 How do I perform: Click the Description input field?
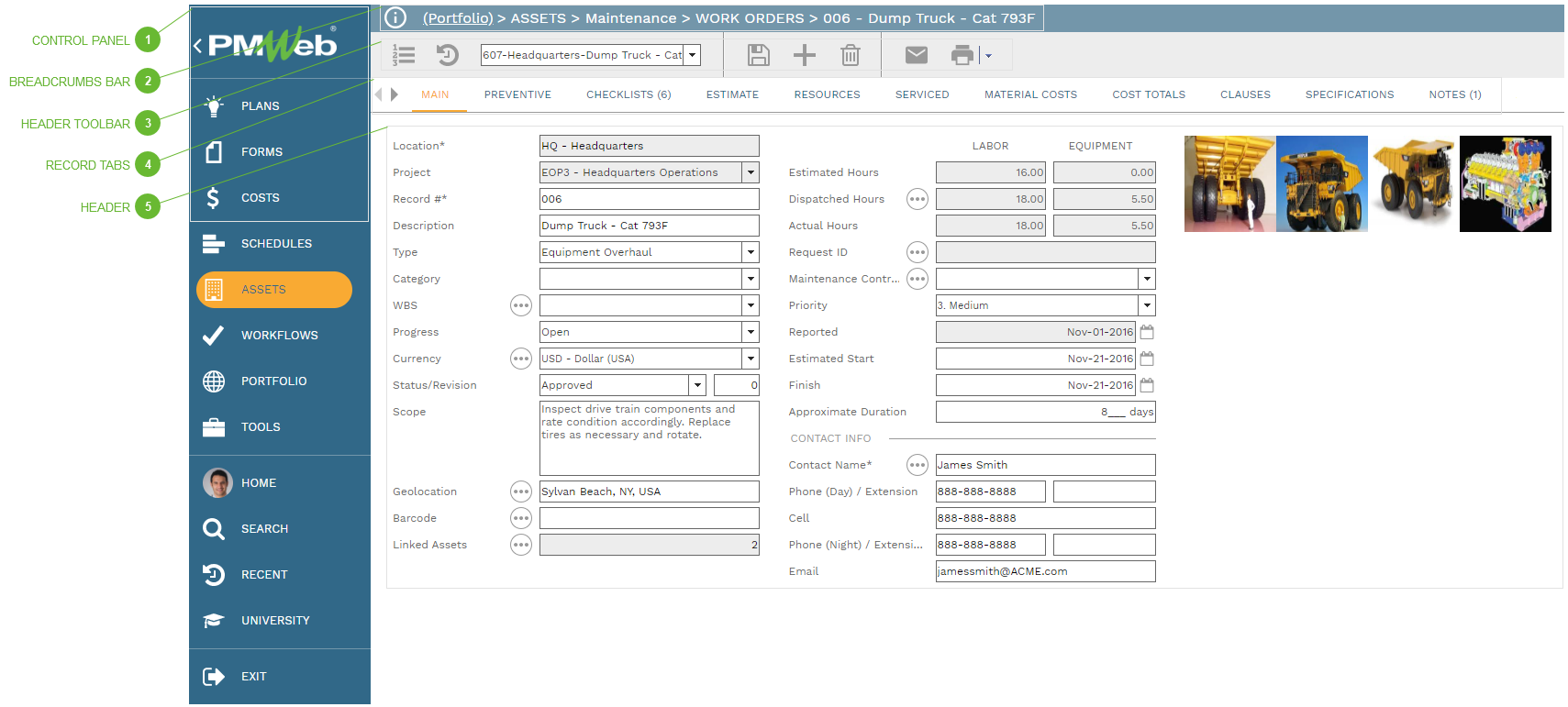click(649, 226)
